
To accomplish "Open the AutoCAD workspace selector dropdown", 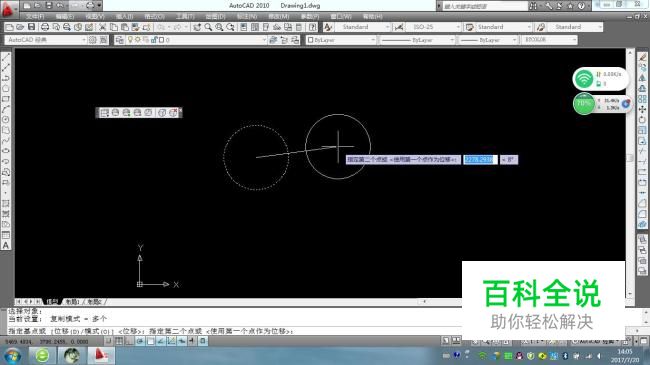I will [x=46, y=40].
